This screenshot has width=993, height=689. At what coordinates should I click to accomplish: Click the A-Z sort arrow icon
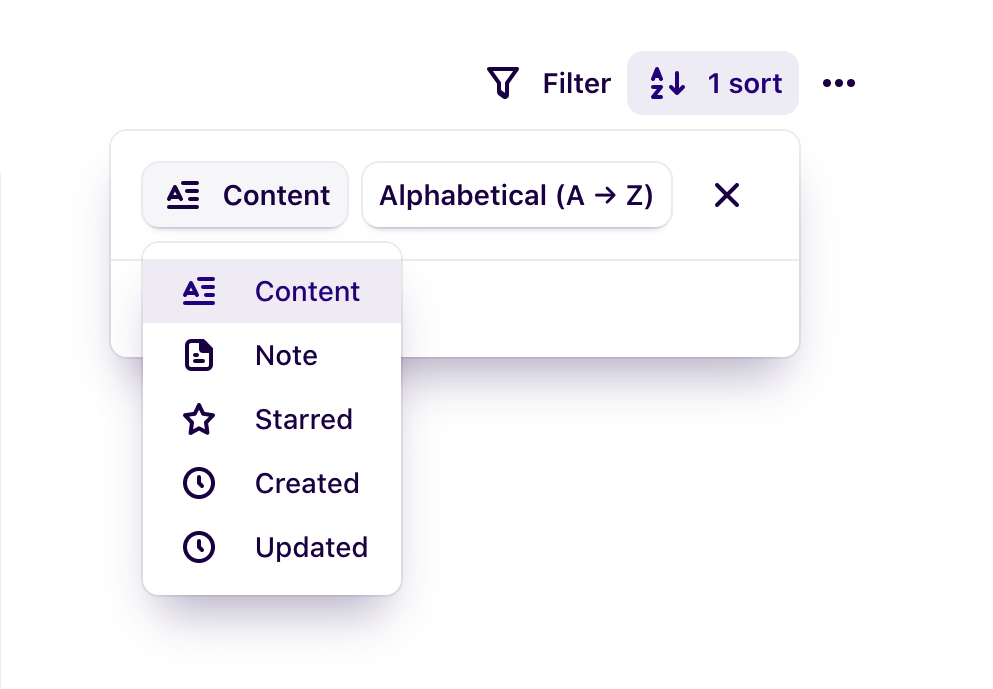667,83
